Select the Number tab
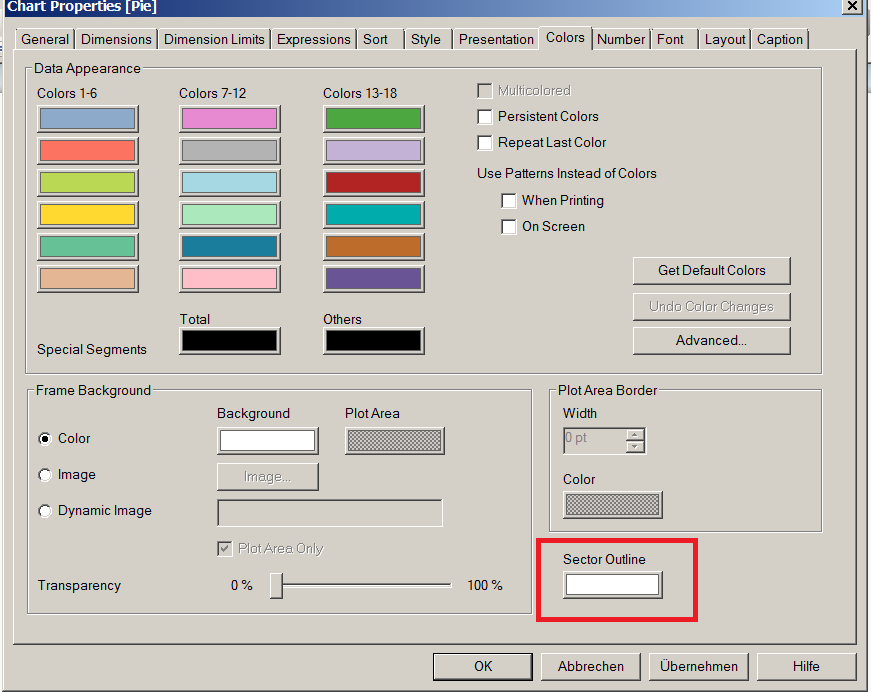 [621, 39]
